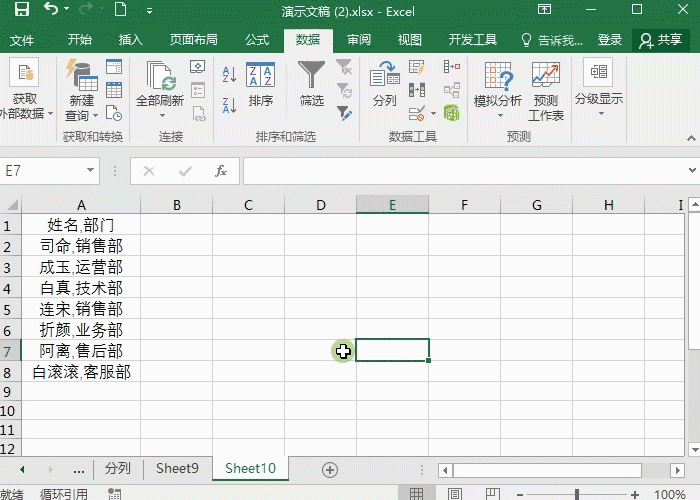This screenshot has width=700, height=500.
Task: Click inside the formula bar
Action: [464, 171]
